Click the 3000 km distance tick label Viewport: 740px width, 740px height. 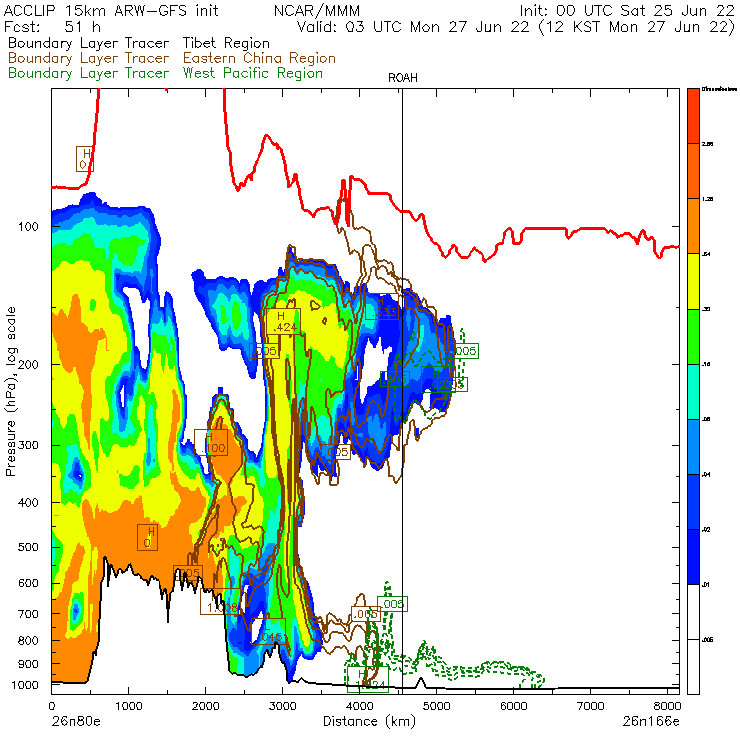[282, 706]
